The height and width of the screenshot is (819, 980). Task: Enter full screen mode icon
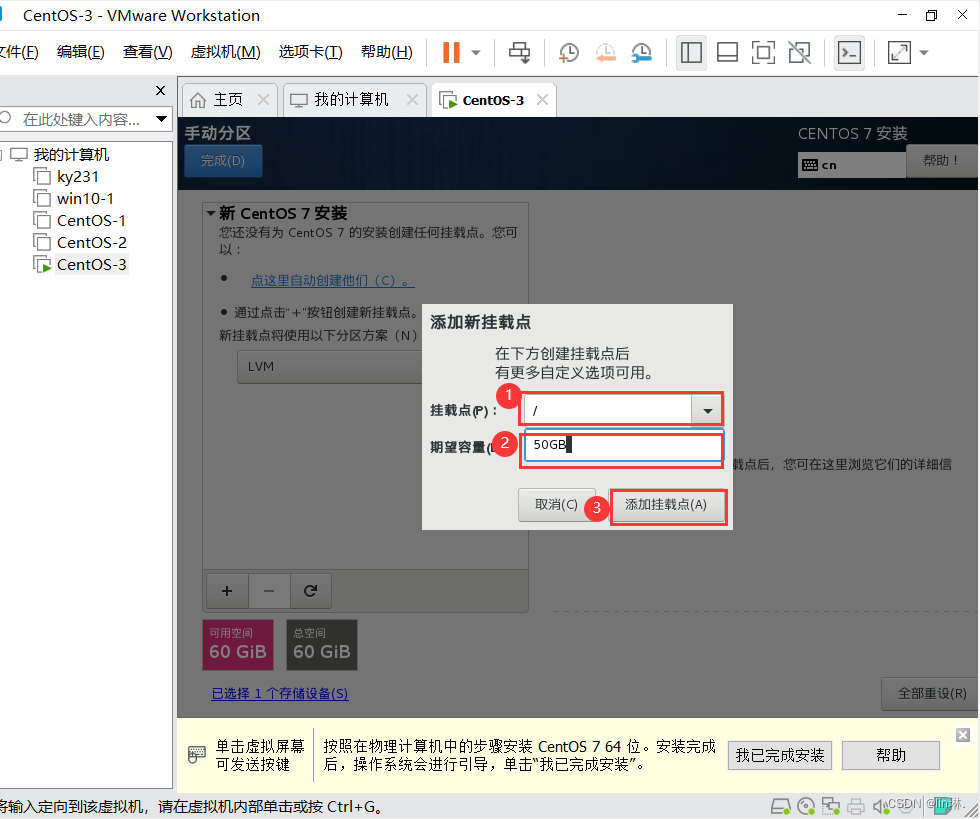(763, 53)
